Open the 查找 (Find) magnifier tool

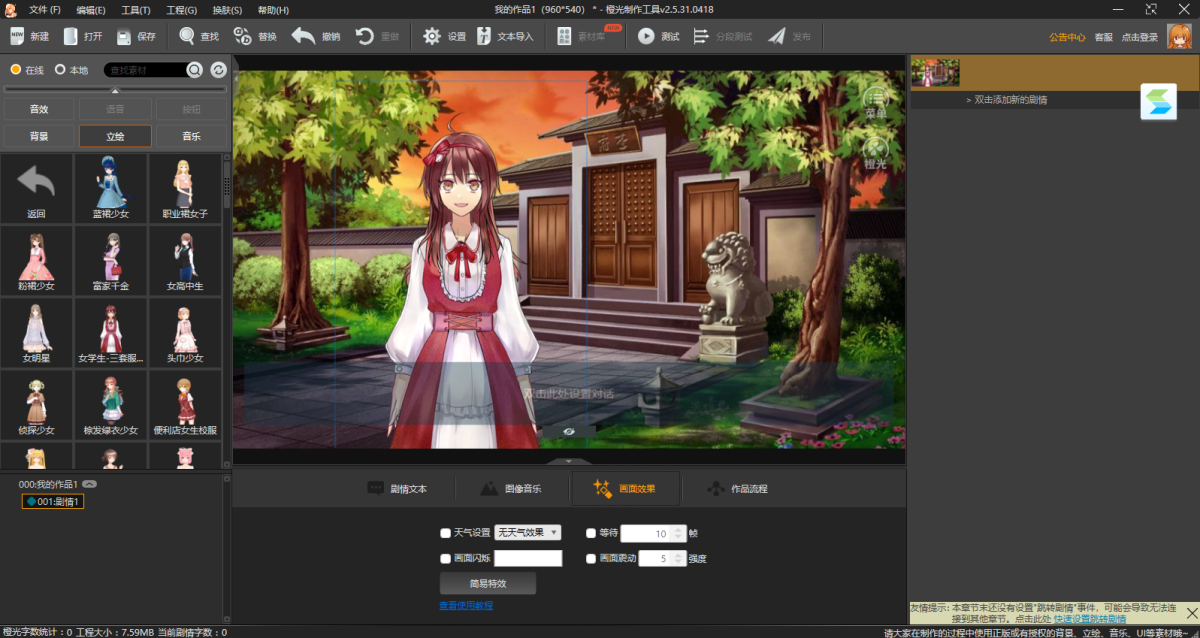pyautogui.click(x=187, y=36)
